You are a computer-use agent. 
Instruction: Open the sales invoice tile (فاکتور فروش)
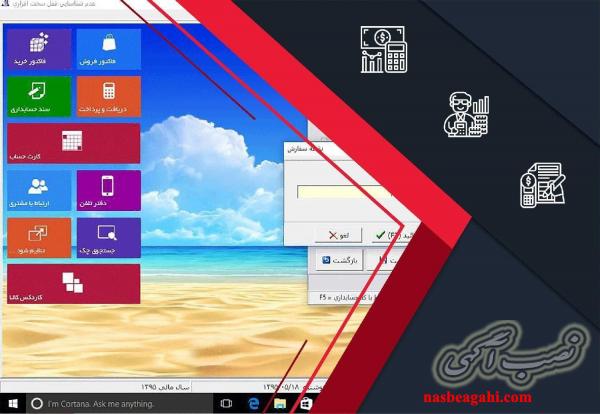[x=108, y=49]
